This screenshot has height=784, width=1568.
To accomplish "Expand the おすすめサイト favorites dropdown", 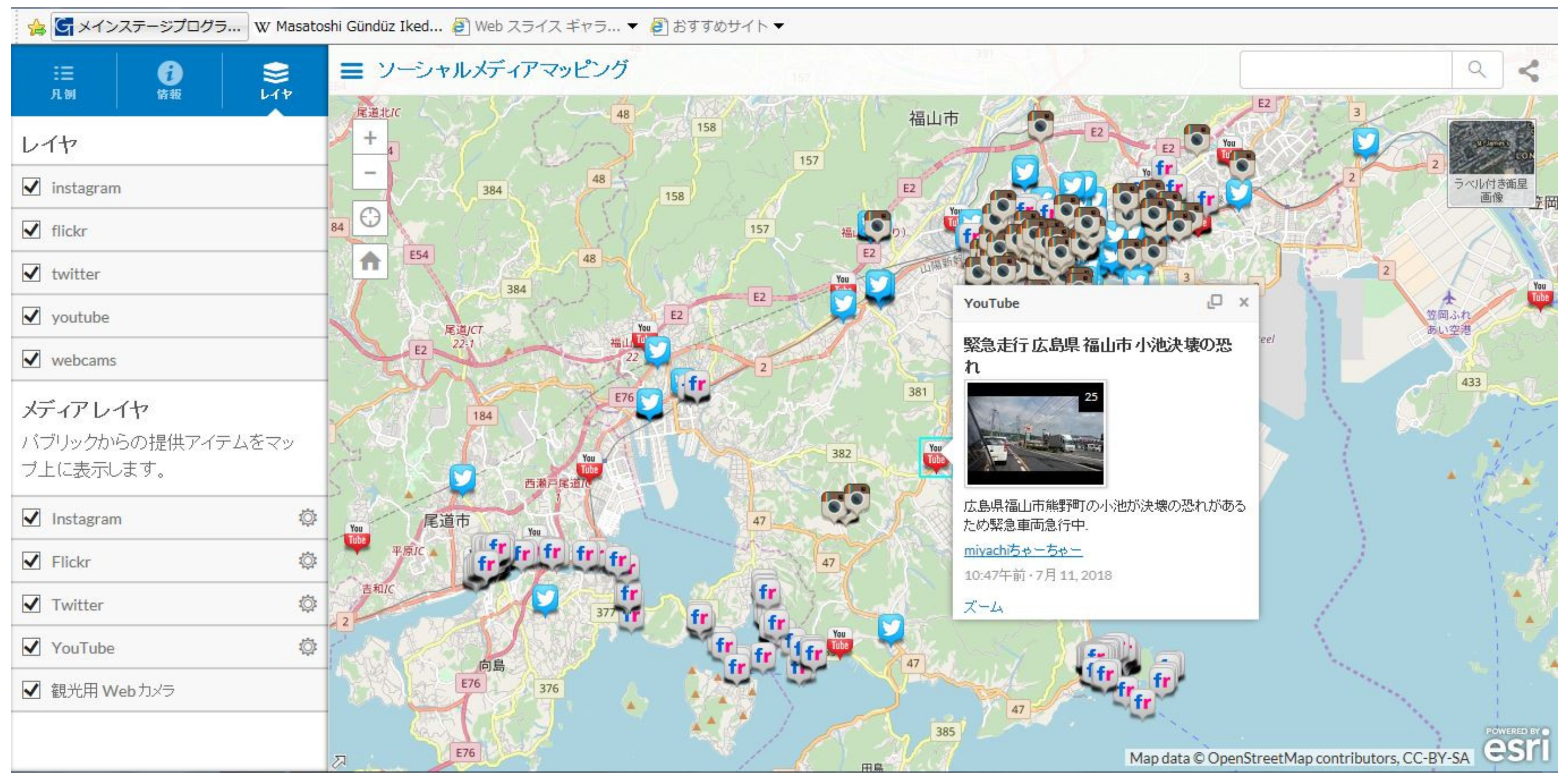I will 779,26.
